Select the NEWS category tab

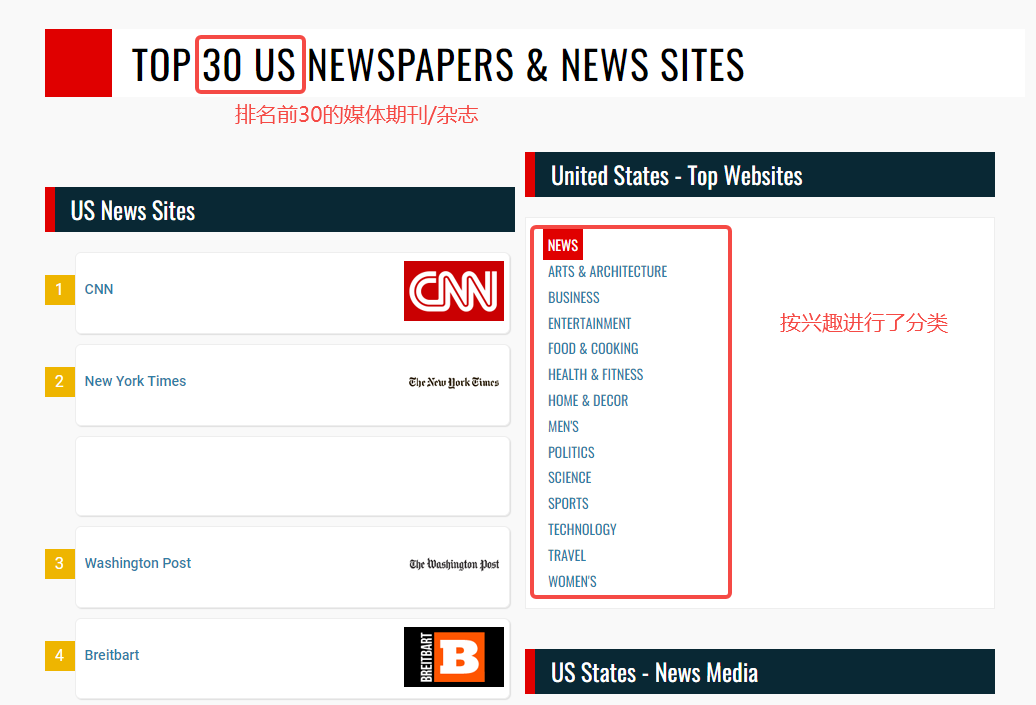click(x=563, y=245)
